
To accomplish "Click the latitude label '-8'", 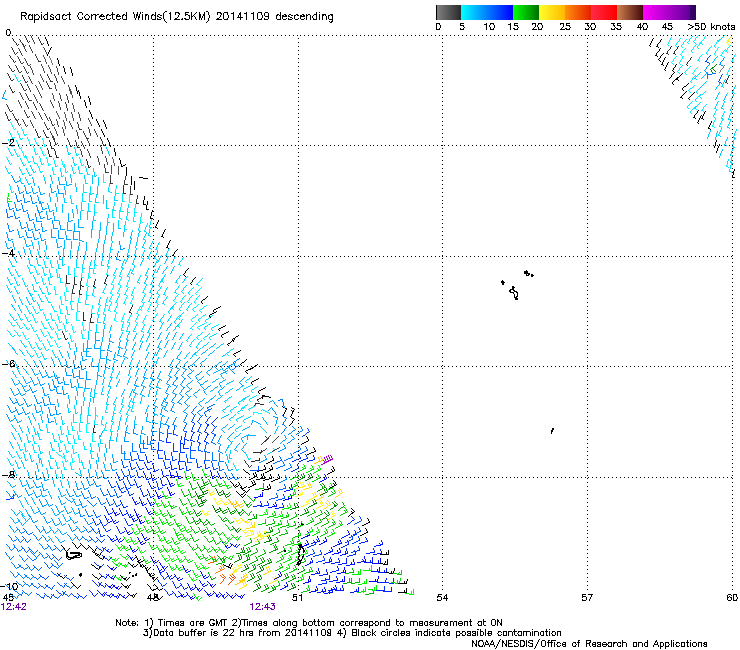I will pos(8,474).
